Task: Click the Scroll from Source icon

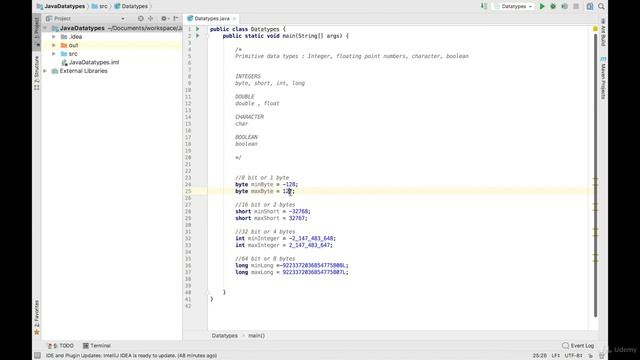Action: (141, 18)
